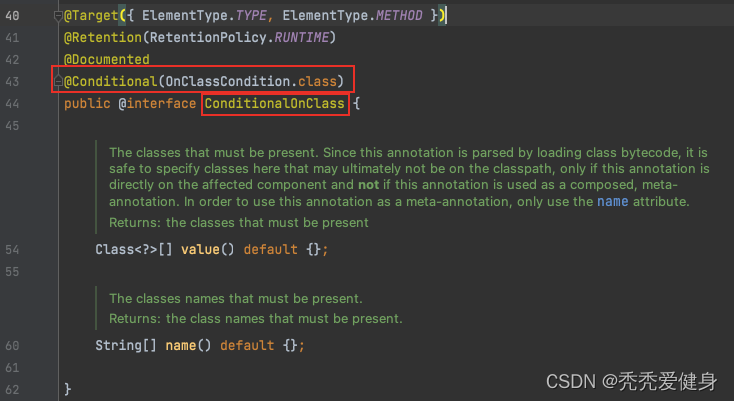Click ElementType.METHOD constant
Screen dimensions: 734x401
[x=352, y=15]
